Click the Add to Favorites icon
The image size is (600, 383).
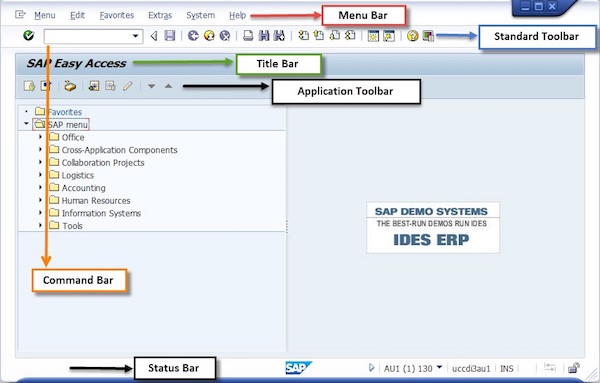[94, 86]
